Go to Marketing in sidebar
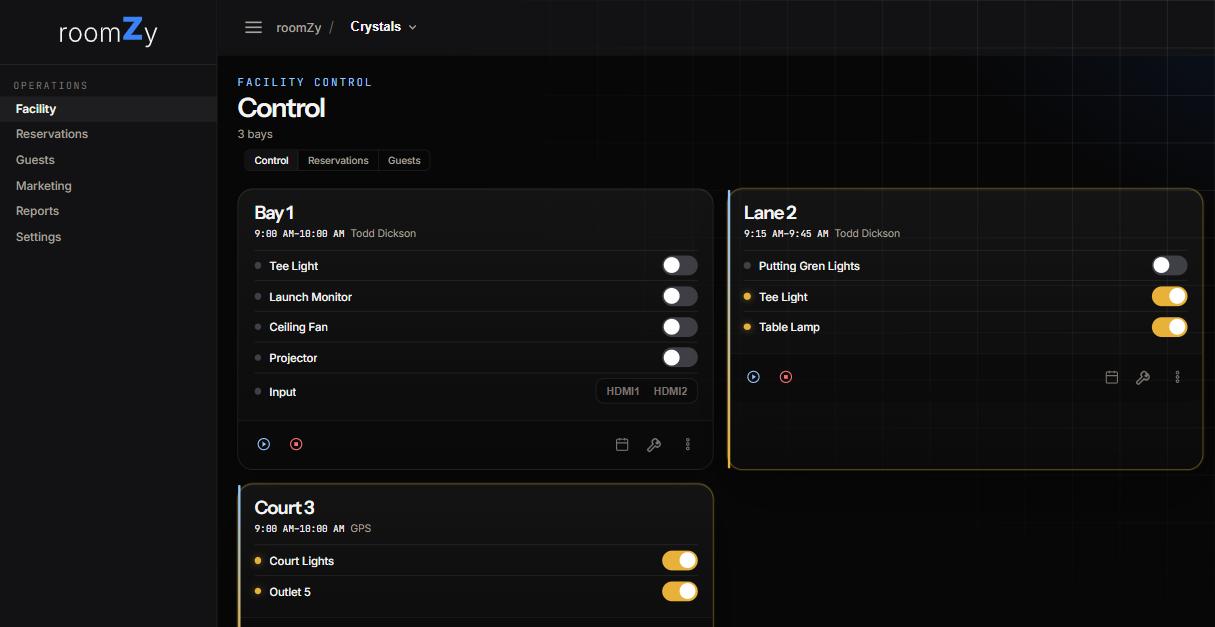Viewport: 1215px width, 627px height. [x=108, y=186]
